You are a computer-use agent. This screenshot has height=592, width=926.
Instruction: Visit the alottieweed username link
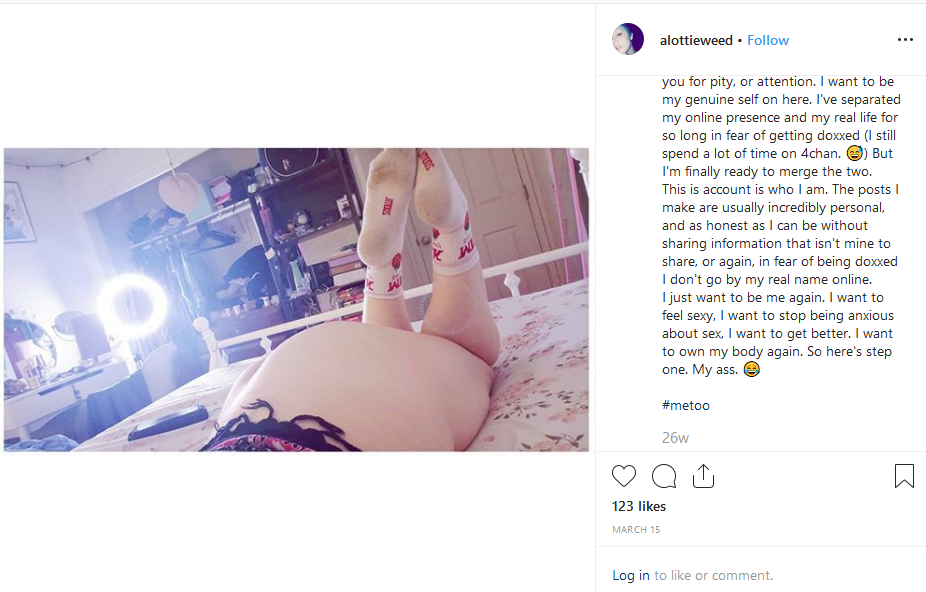point(696,40)
